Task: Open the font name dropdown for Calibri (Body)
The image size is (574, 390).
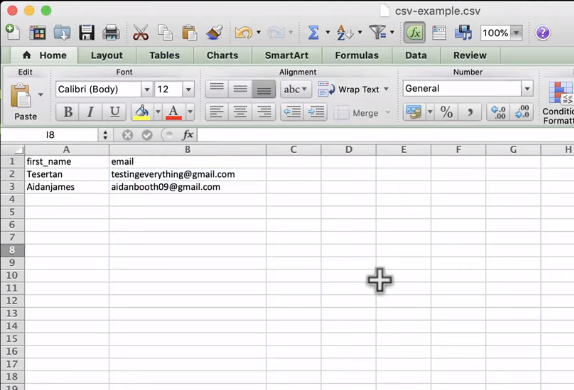Action: [147, 89]
